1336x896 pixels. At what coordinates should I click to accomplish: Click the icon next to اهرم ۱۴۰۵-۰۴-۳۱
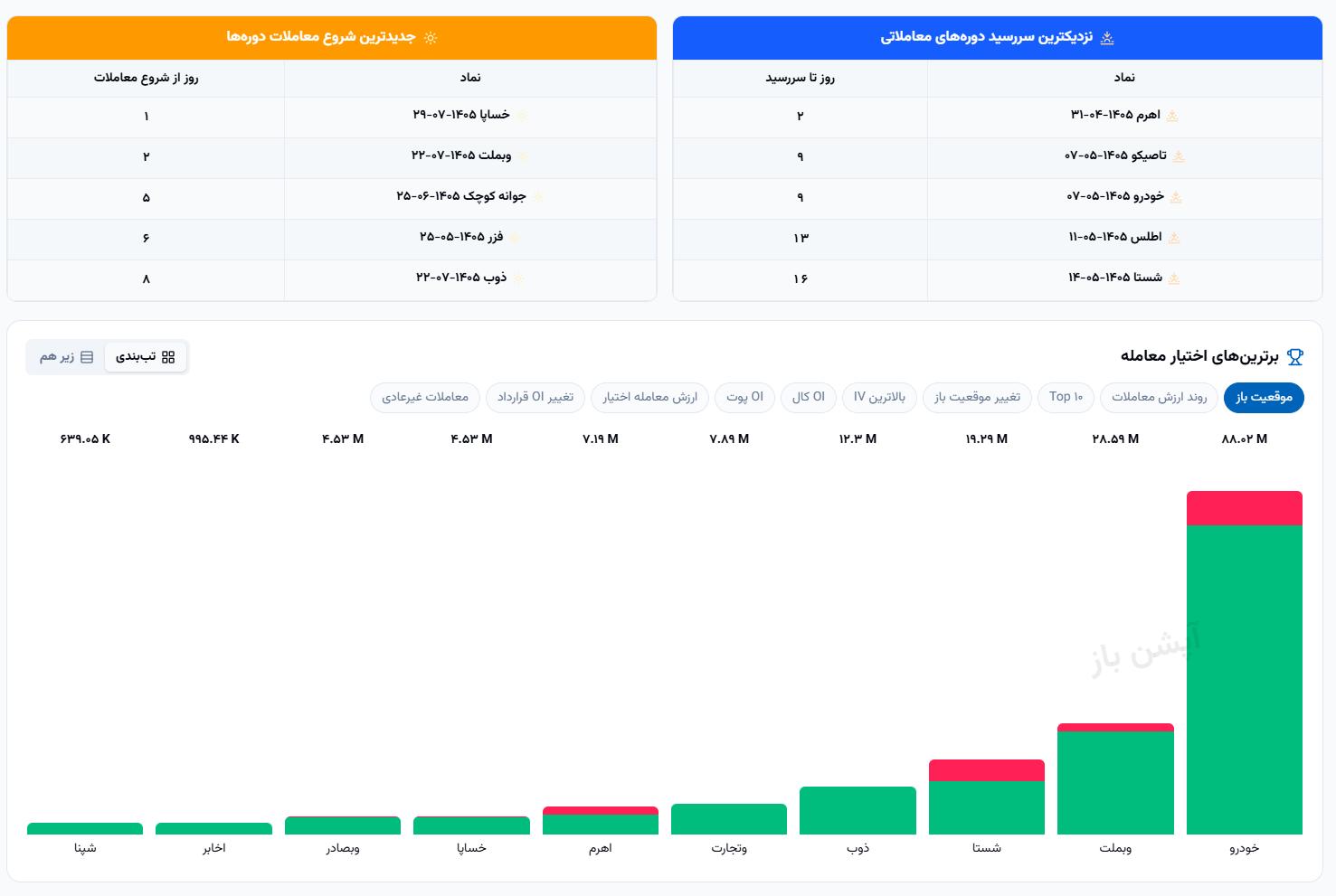1172,116
